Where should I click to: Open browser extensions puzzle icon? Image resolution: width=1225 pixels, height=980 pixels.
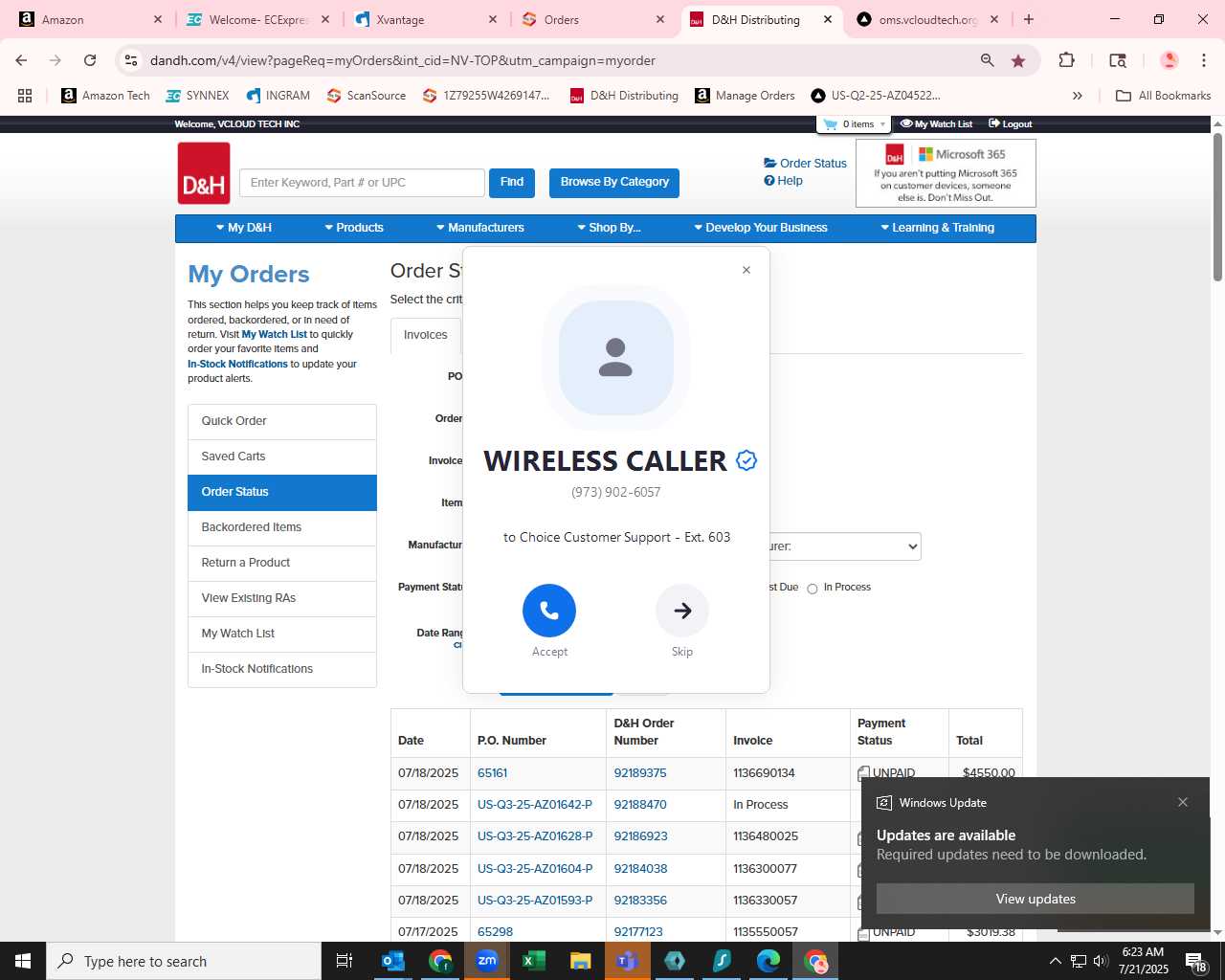[x=1066, y=60]
